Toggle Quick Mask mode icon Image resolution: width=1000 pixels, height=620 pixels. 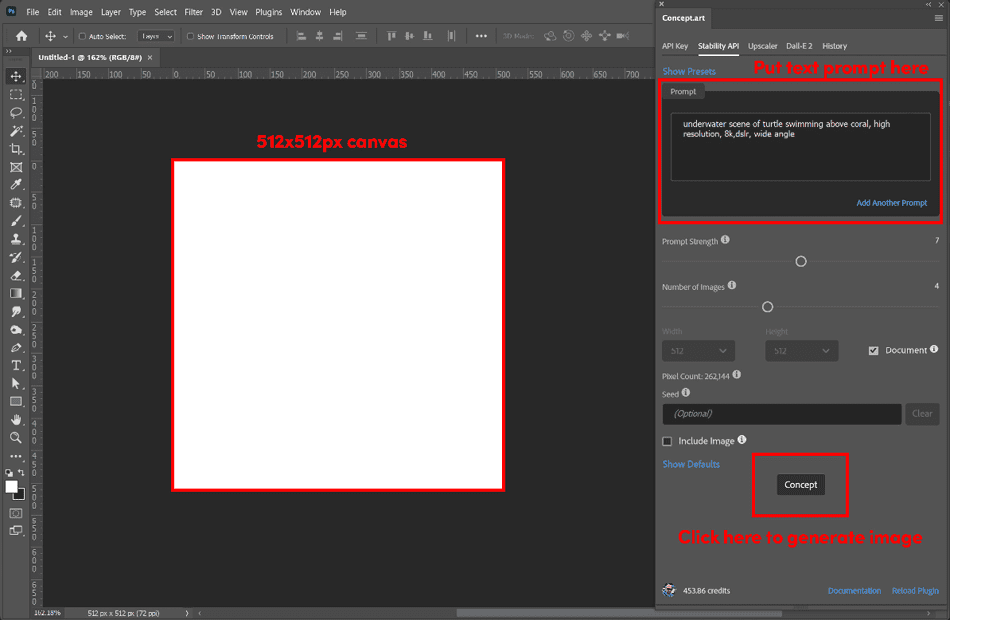16,513
